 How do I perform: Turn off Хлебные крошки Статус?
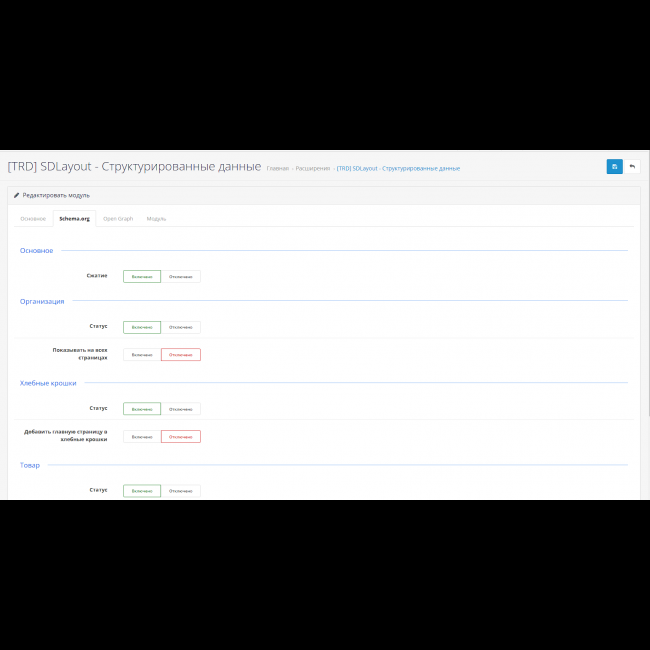180,409
